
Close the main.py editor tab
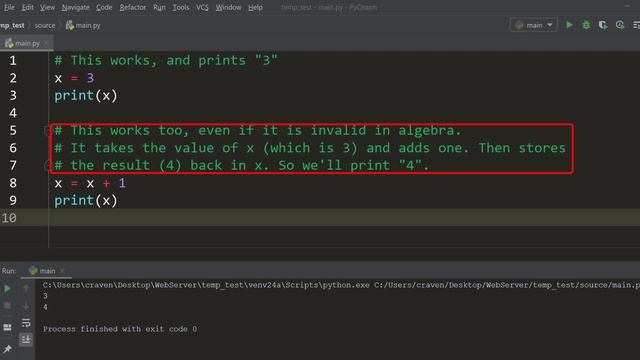tap(46, 43)
